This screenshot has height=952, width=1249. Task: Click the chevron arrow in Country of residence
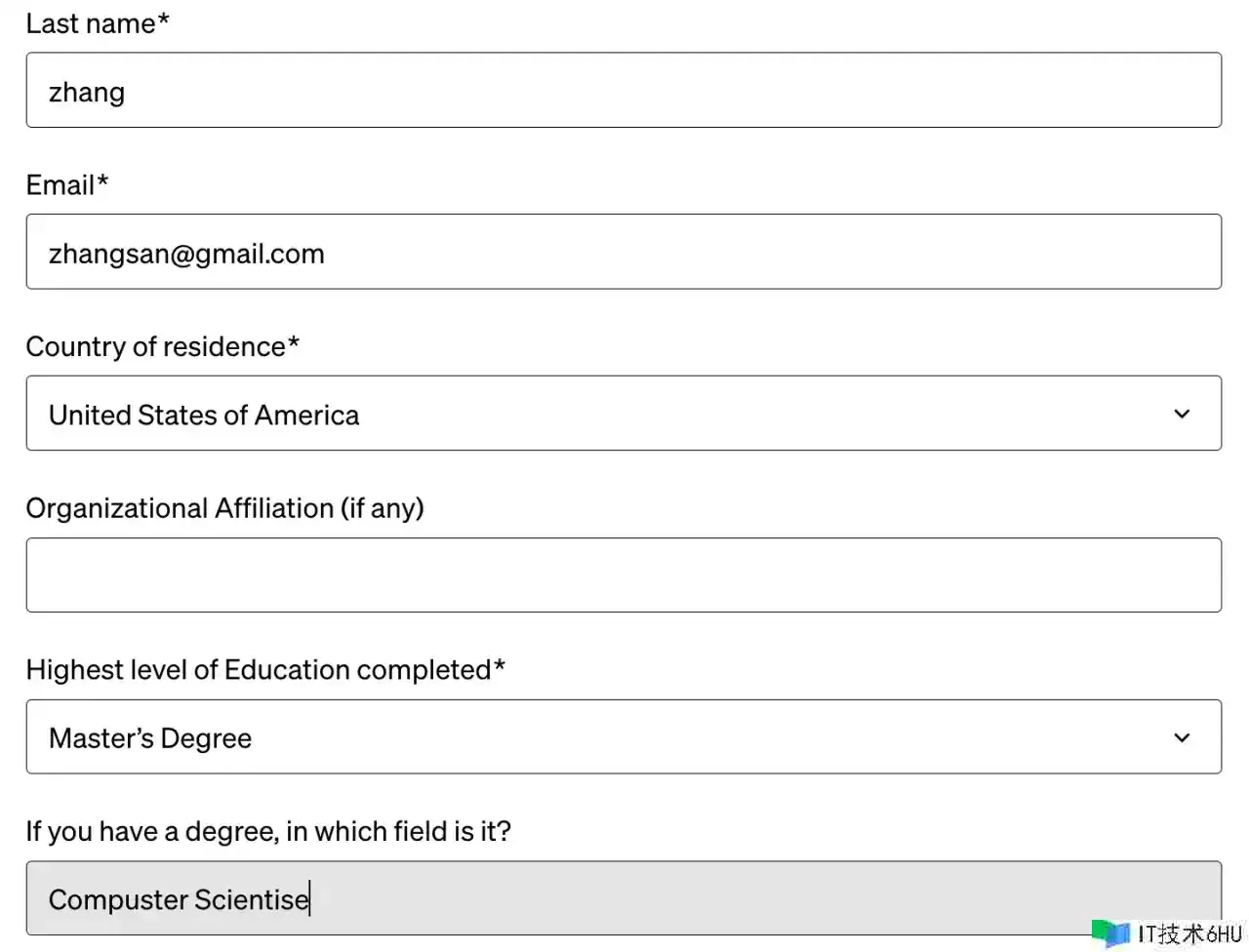click(x=1181, y=414)
